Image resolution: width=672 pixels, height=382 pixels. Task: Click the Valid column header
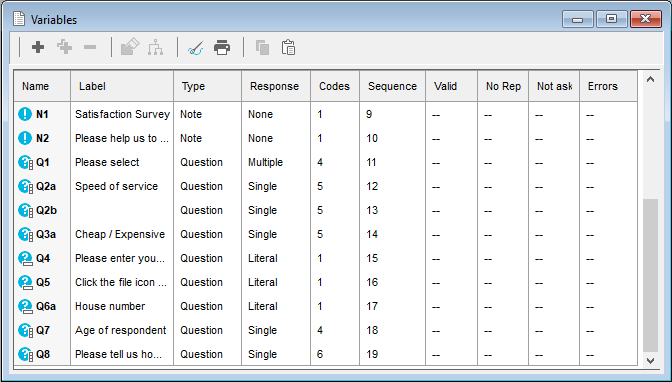point(451,86)
